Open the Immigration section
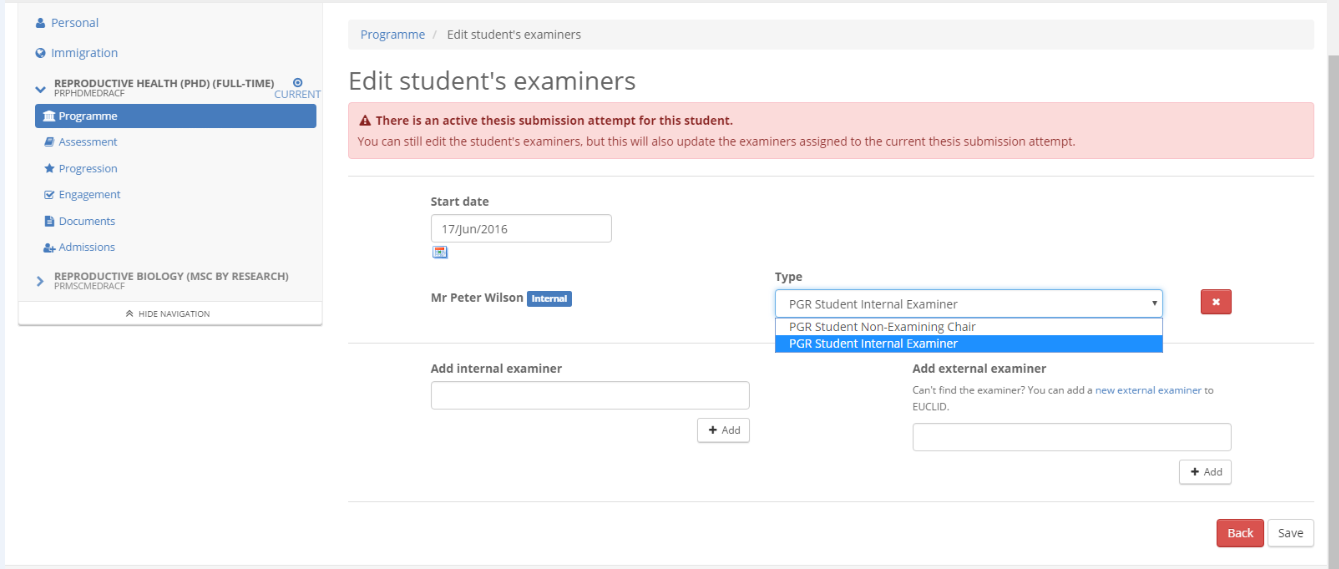 [x=76, y=53]
